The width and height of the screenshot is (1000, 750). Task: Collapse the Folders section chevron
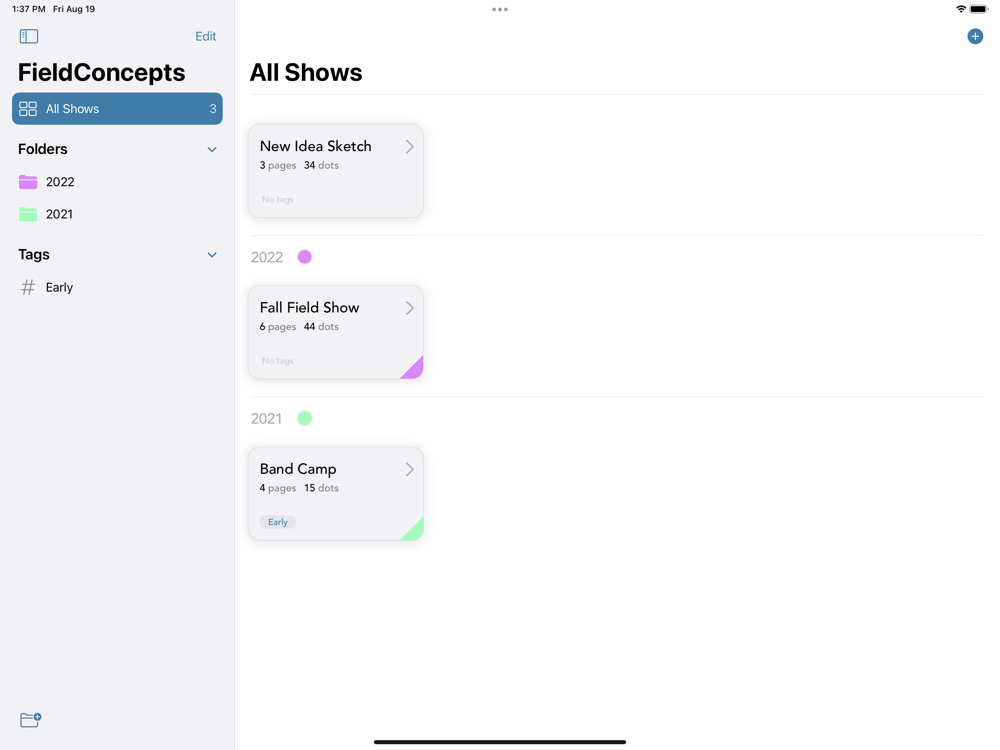(x=212, y=149)
